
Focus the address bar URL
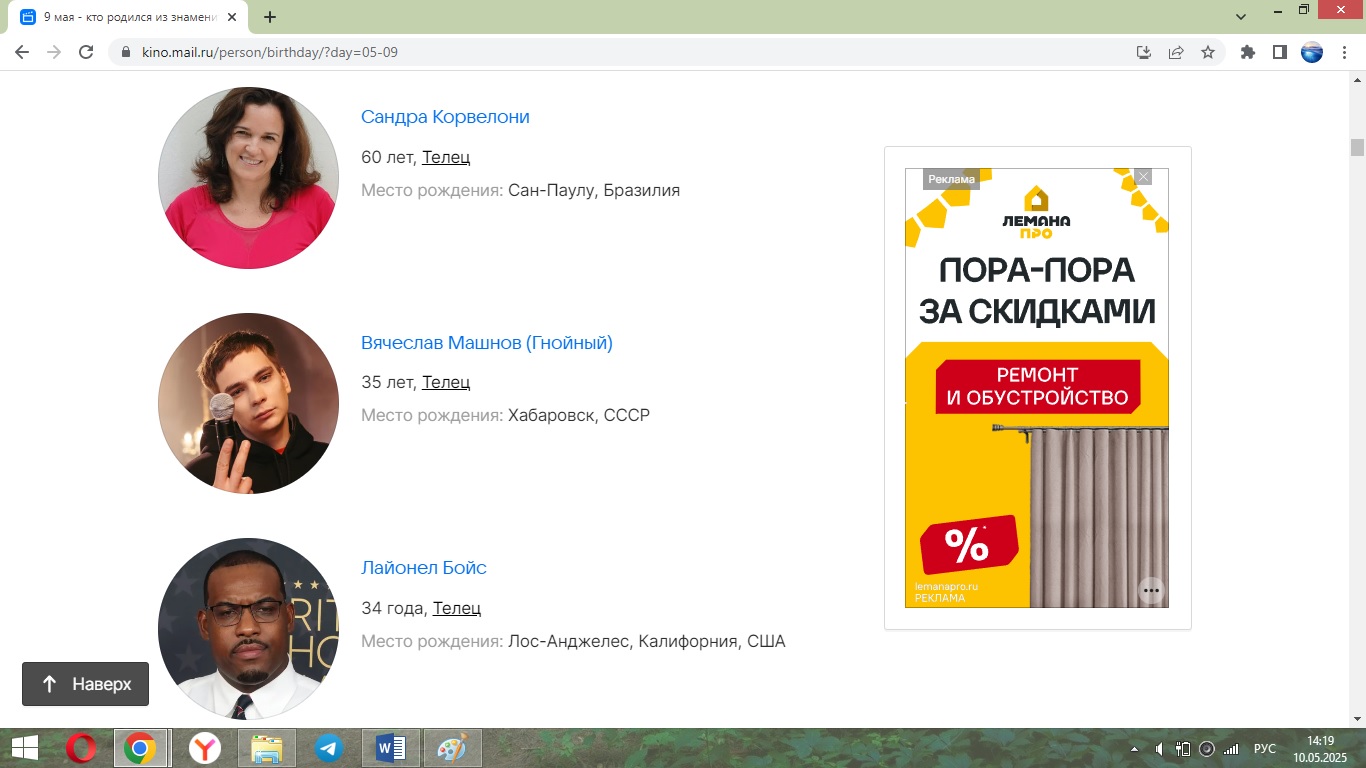[x=268, y=52]
